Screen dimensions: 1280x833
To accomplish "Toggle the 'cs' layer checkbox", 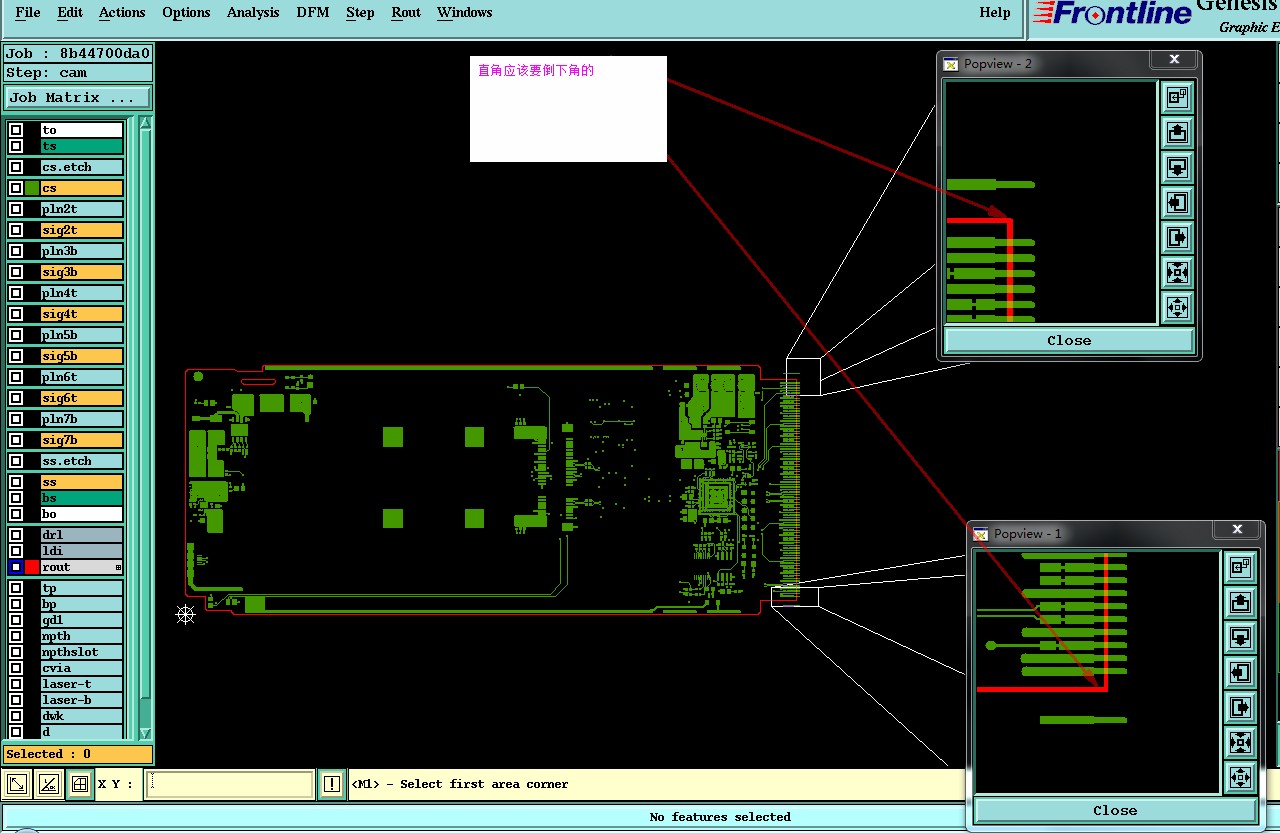I will pos(16,188).
